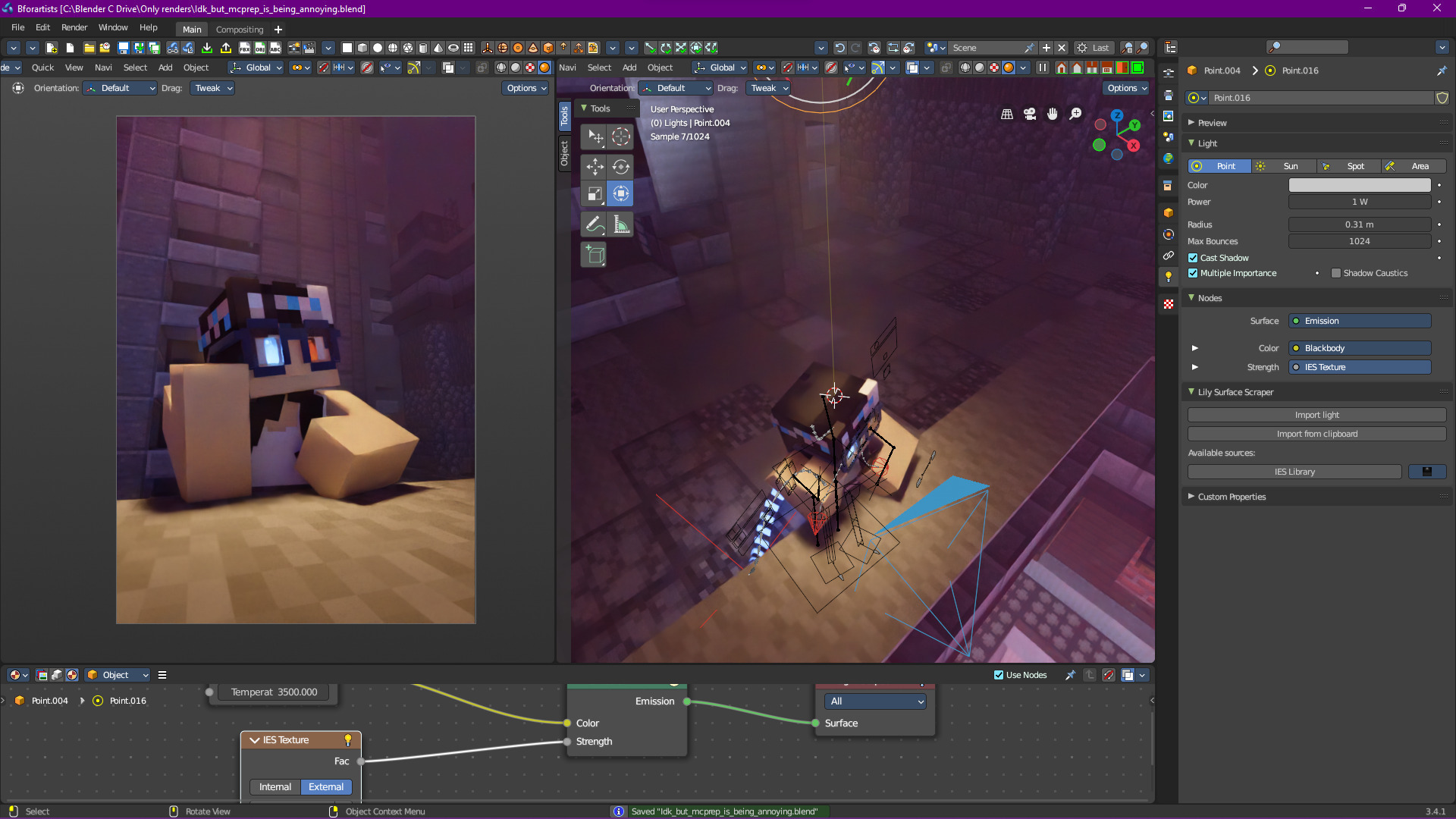1456x819 pixels.
Task: Click the light Color swatch
Action: point(1359,185)
